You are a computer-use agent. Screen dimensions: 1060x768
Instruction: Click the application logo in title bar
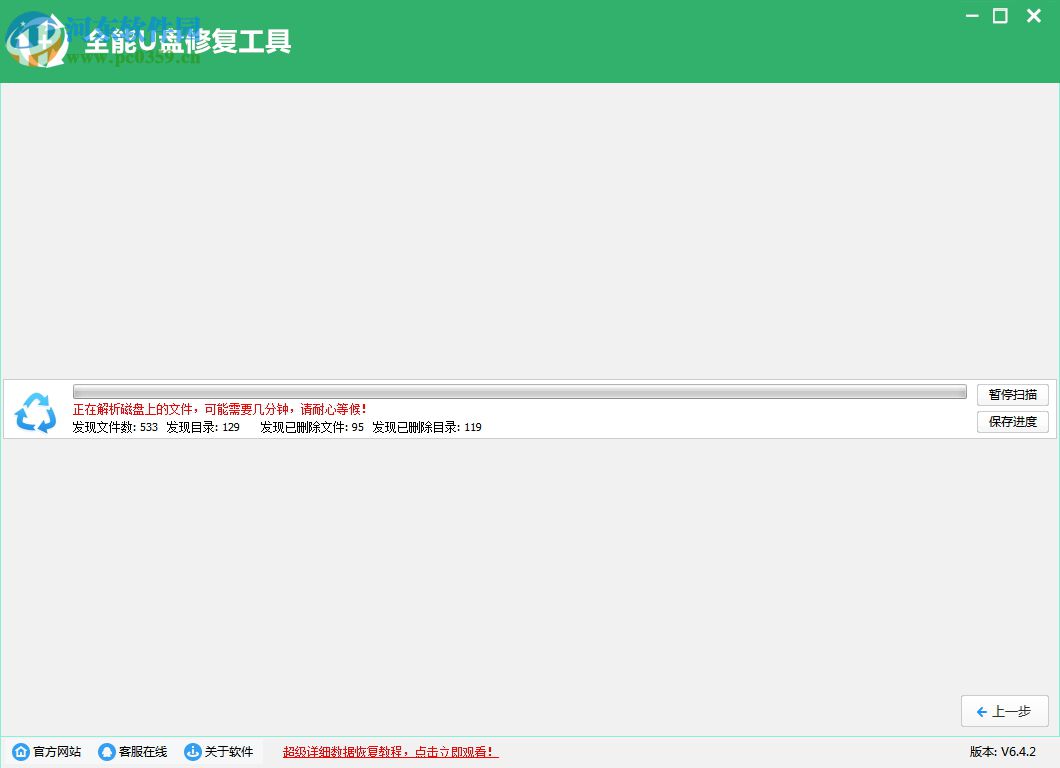[35, 40]
